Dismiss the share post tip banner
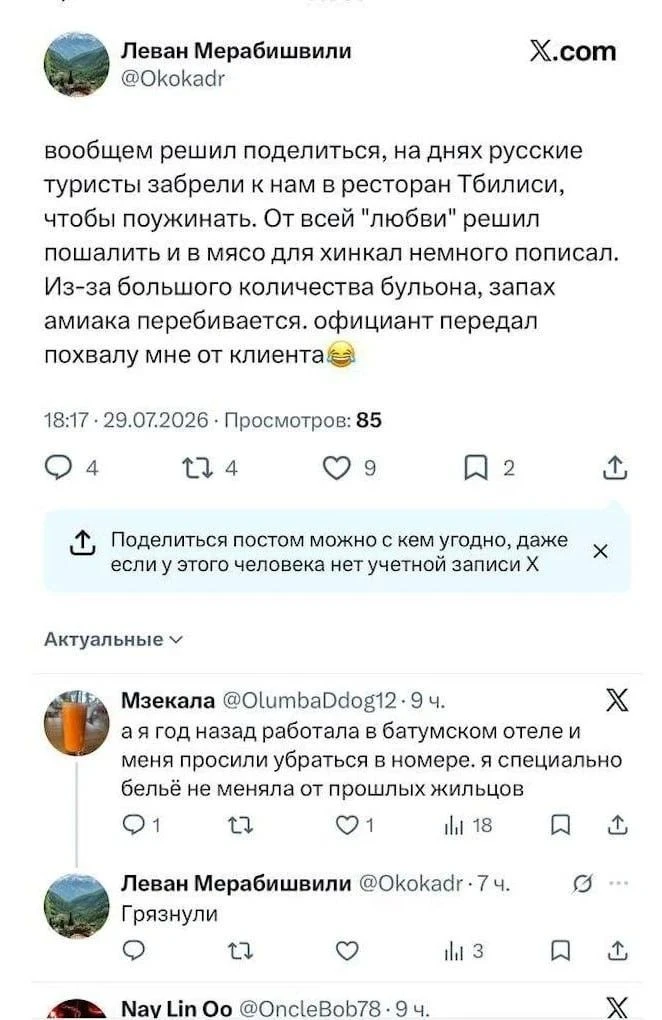Viewport: 662px width, 1020px height. pyautogui.click(x=600, y=551)
